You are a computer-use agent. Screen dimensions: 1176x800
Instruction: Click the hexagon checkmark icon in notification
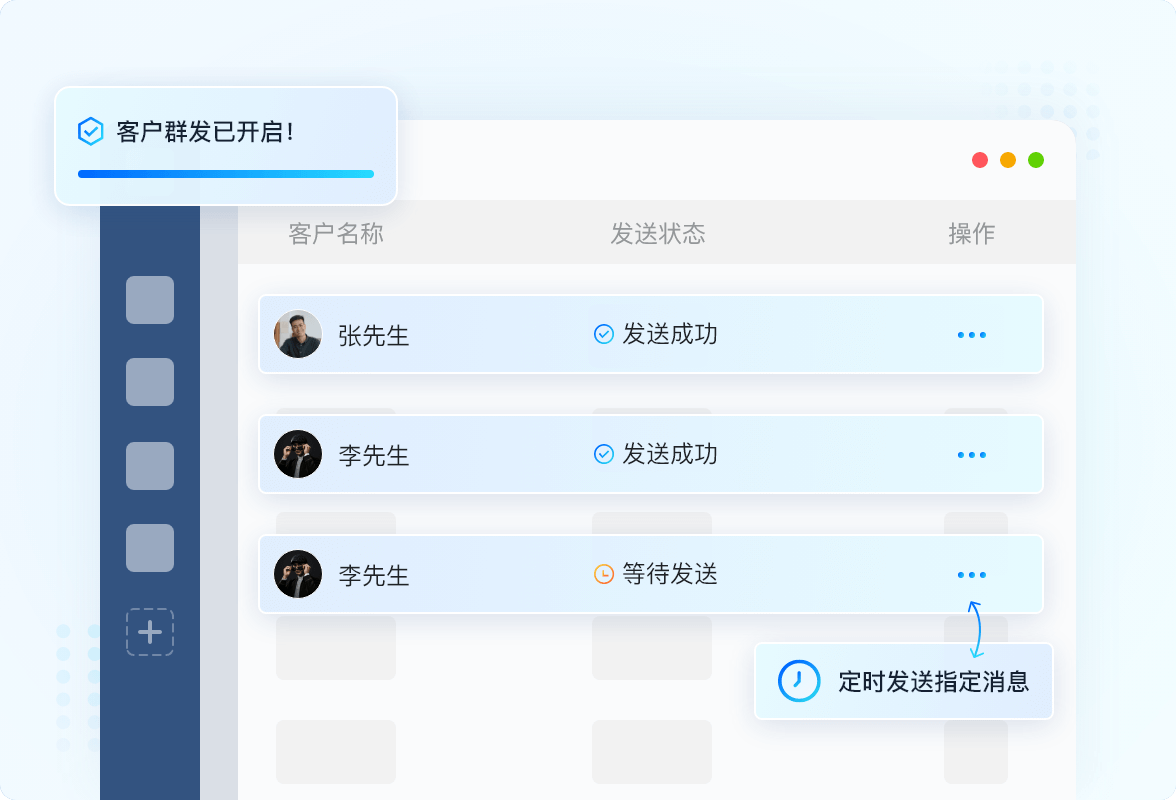click(x=91, y=131)
